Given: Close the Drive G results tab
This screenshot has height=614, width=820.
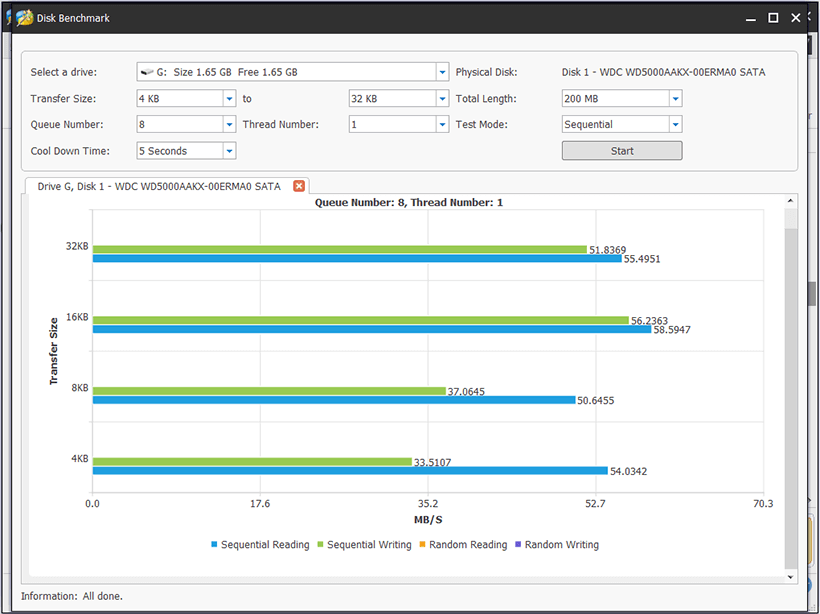Looking at the screenshot, I should tap(299, 186).
